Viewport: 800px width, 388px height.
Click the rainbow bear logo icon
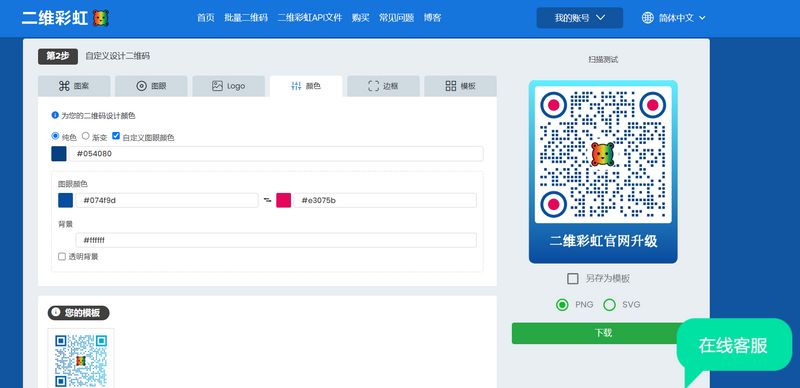point(101,18)
